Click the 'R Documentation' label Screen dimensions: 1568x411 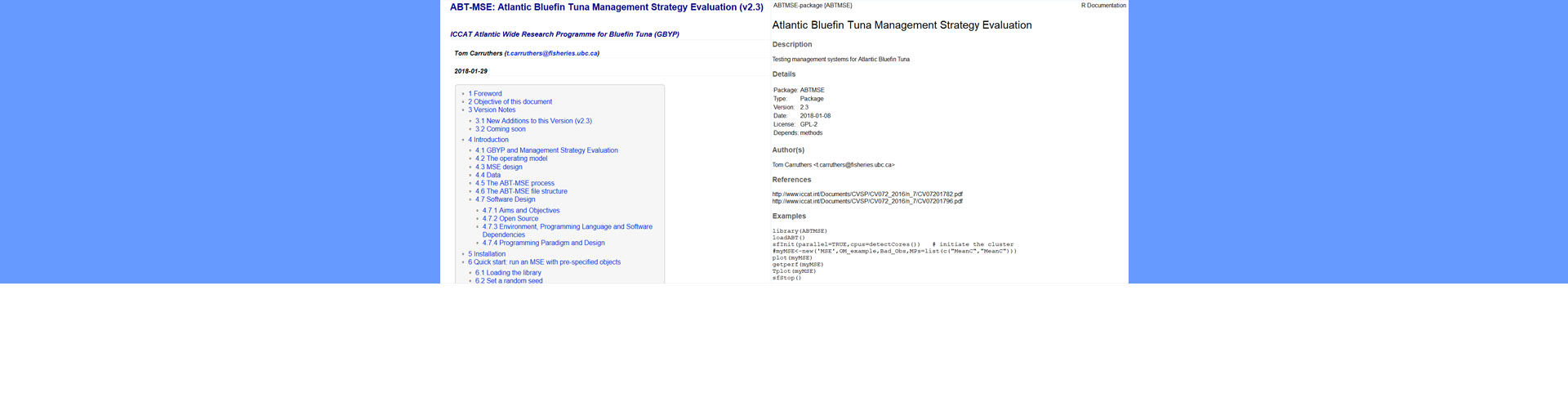pyautogui.click(x=1103, y=6)
